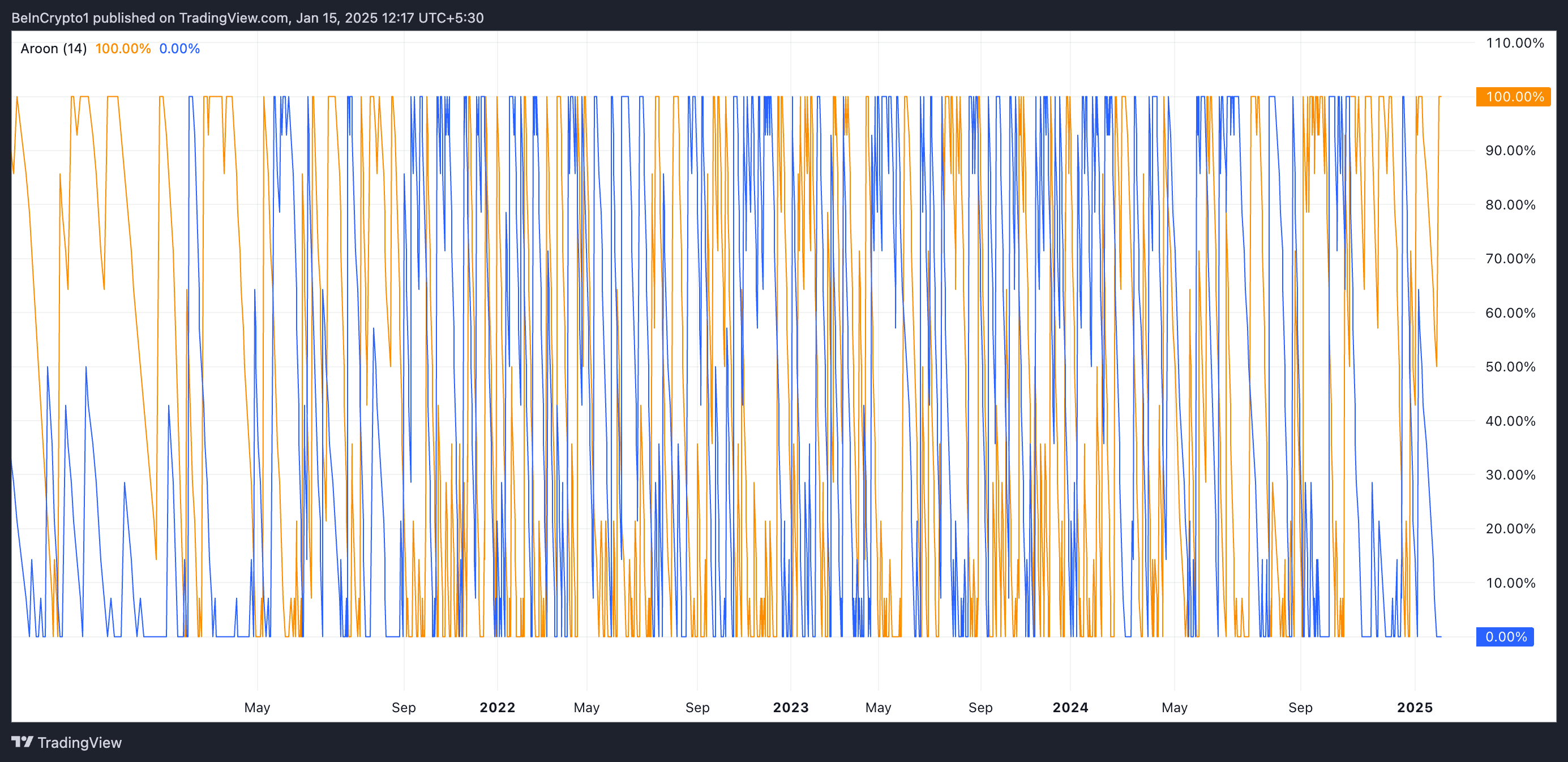Click the 80.00% level on price scale
The height and width of the screenshot is (762, 1568).
pos(1510,204)
